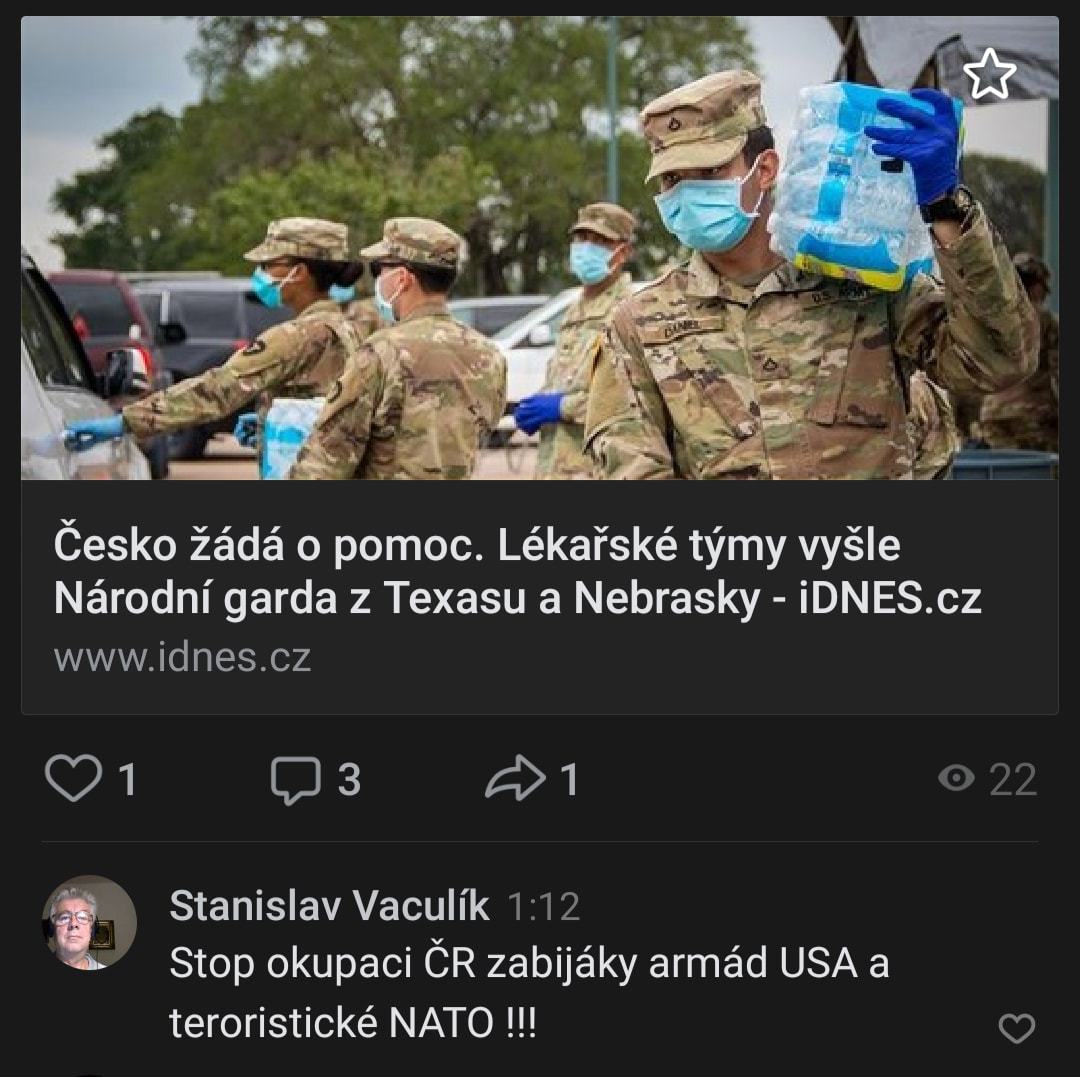Tap the comment count number 3
Image resolution: width=1080 pixels, height=1077 pixels.
pos(349,780)
